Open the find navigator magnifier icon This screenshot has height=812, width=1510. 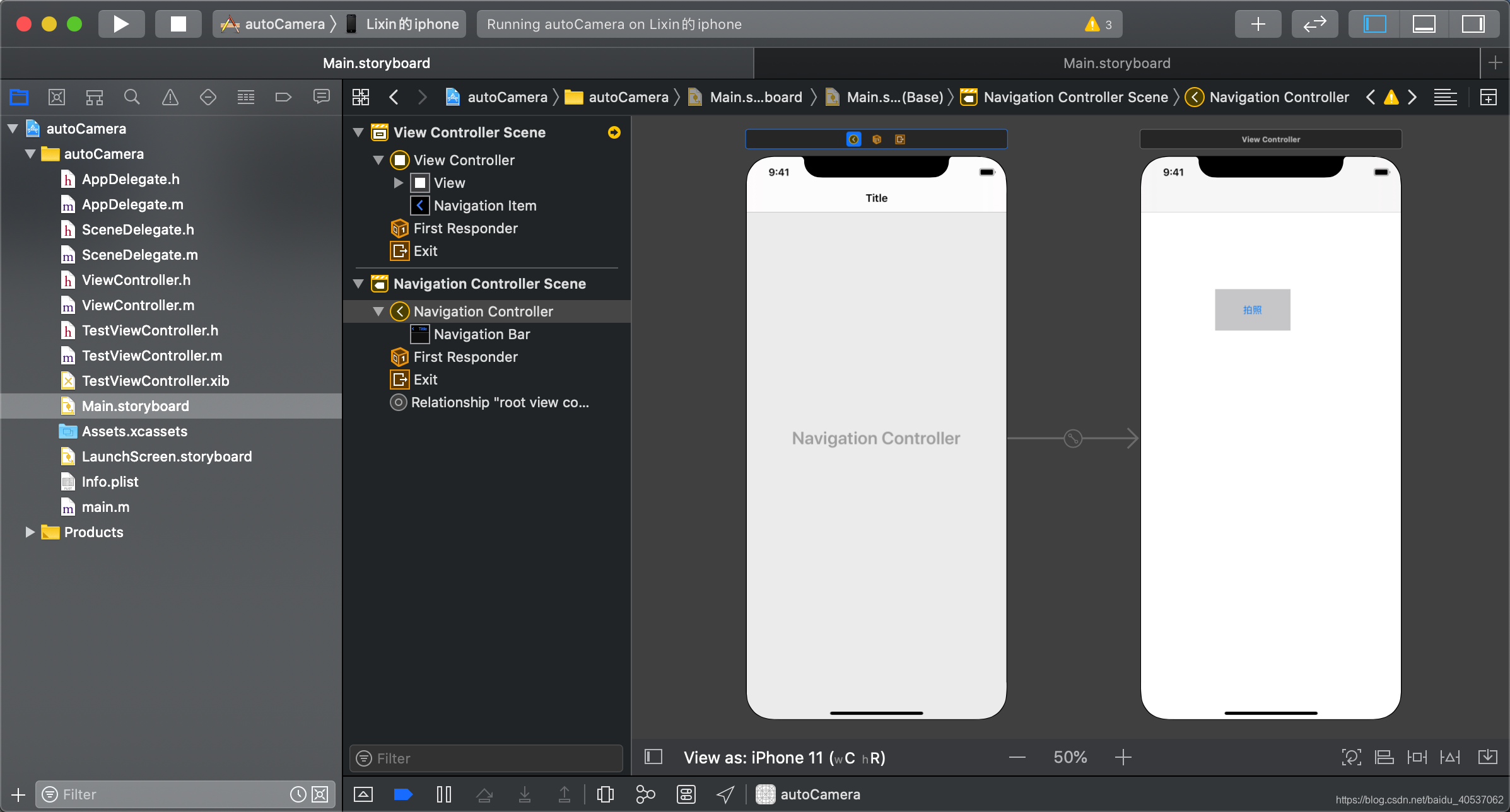tap(132, 97)
